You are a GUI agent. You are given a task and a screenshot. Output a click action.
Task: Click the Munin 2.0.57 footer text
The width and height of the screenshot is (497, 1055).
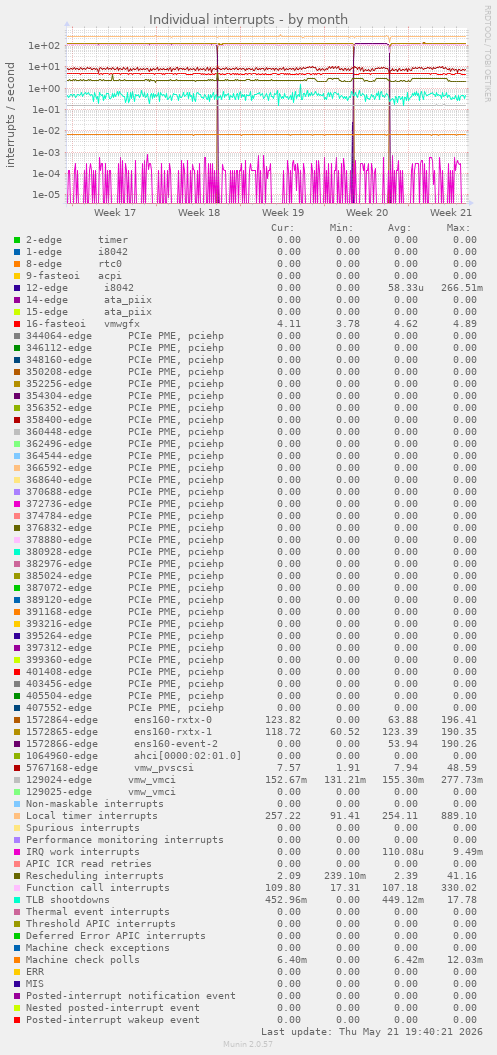click(x=248, y=1044)
